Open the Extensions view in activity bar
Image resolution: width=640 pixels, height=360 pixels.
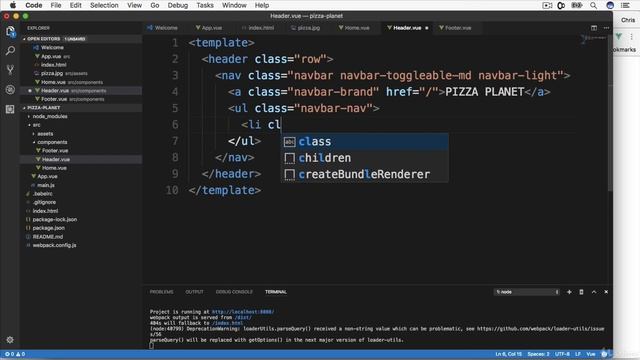[x=10, y=109]
